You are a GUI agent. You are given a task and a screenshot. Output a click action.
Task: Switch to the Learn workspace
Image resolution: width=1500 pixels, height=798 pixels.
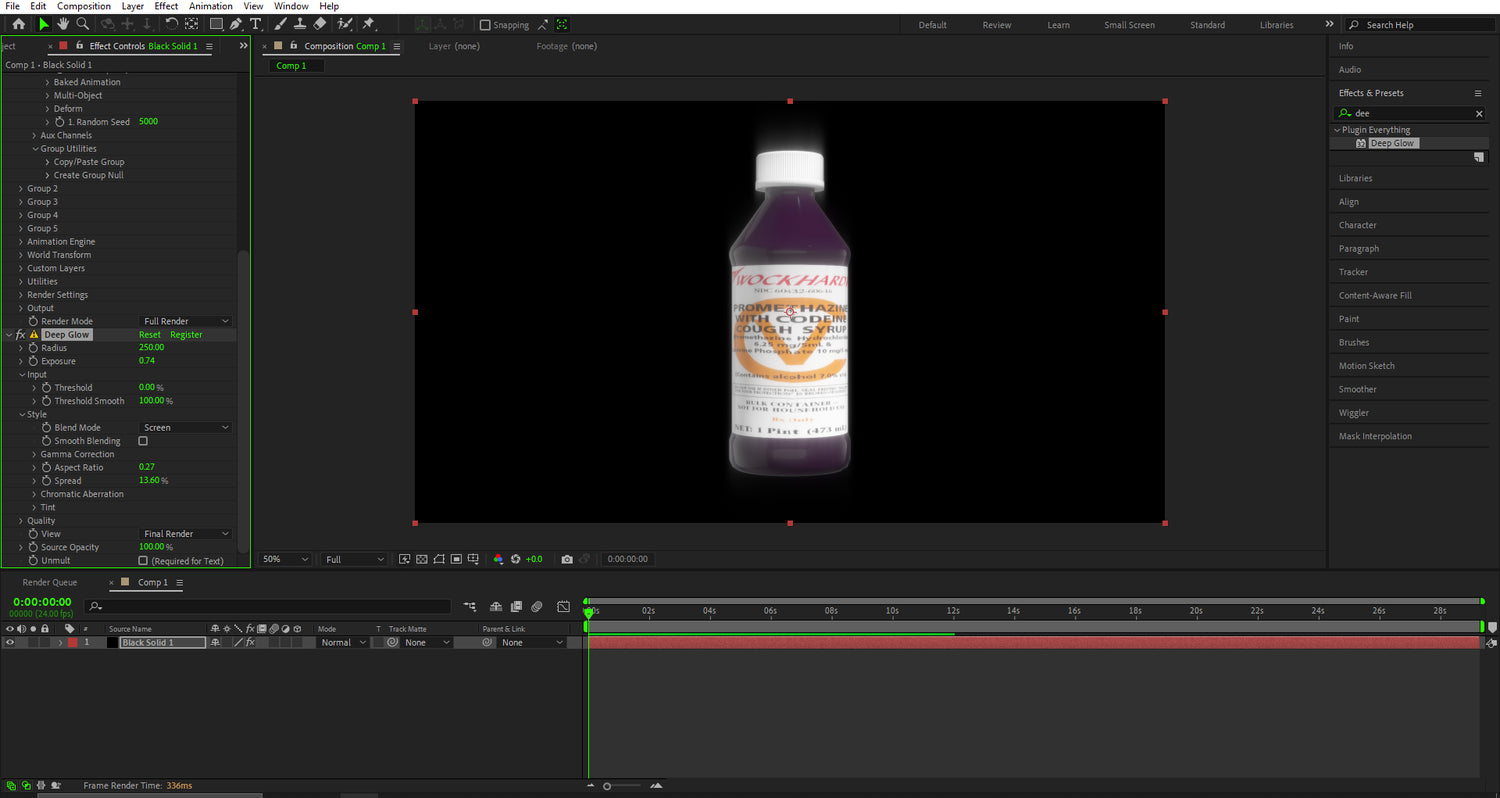(x=1058, y=25)
